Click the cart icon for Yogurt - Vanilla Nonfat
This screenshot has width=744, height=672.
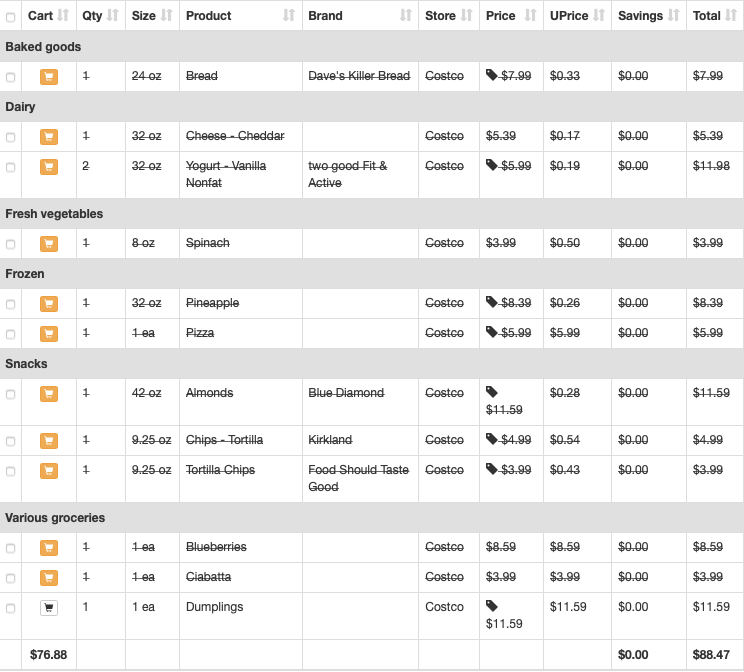pos(49,167)
